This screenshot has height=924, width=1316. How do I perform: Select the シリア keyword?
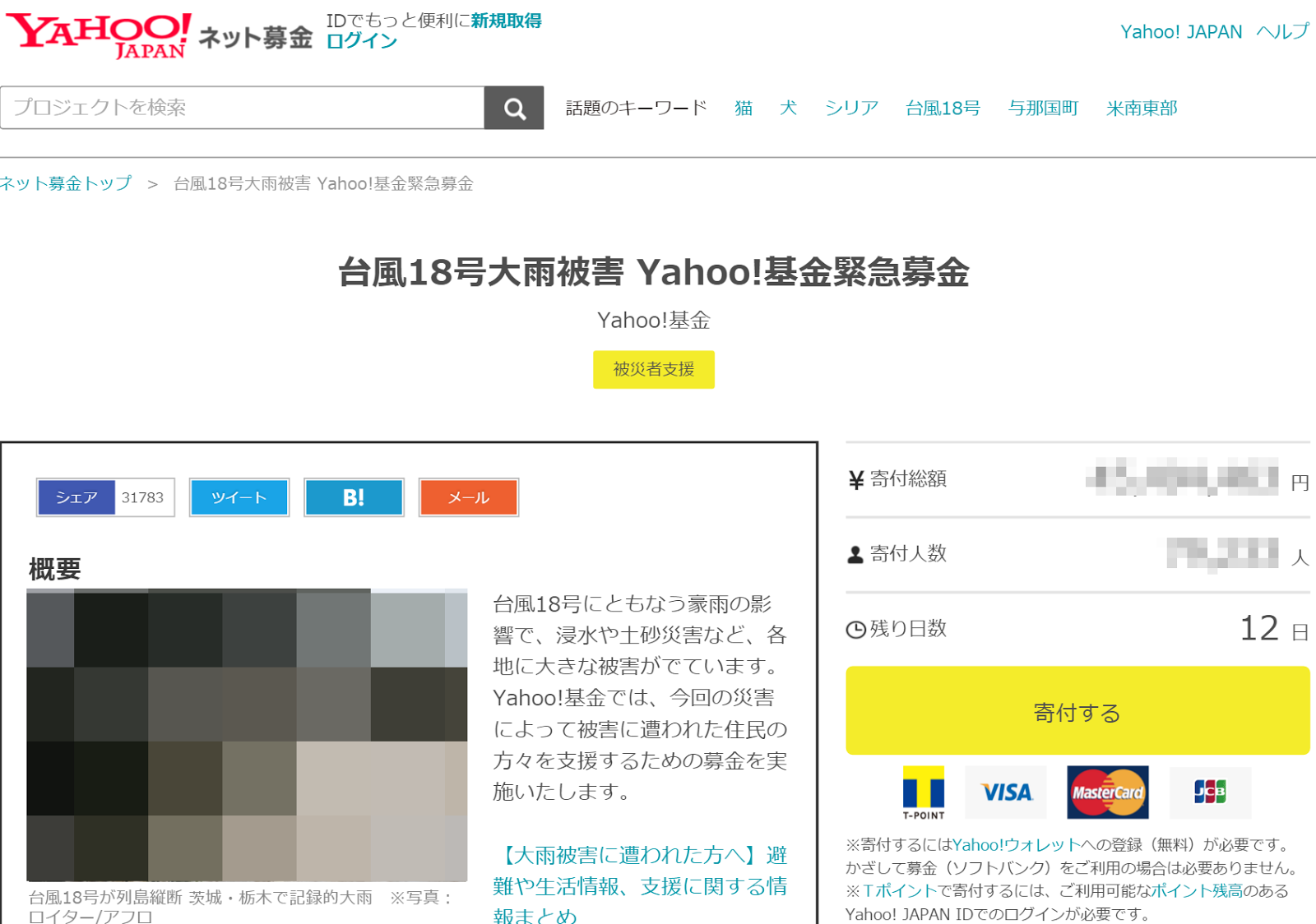pos(851,108)
